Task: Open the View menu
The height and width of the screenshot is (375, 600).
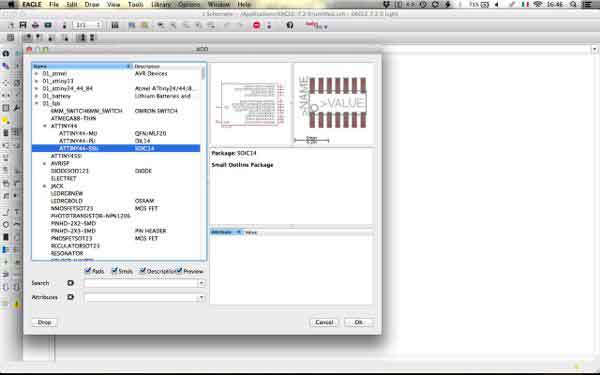Action: pos(113,5)
